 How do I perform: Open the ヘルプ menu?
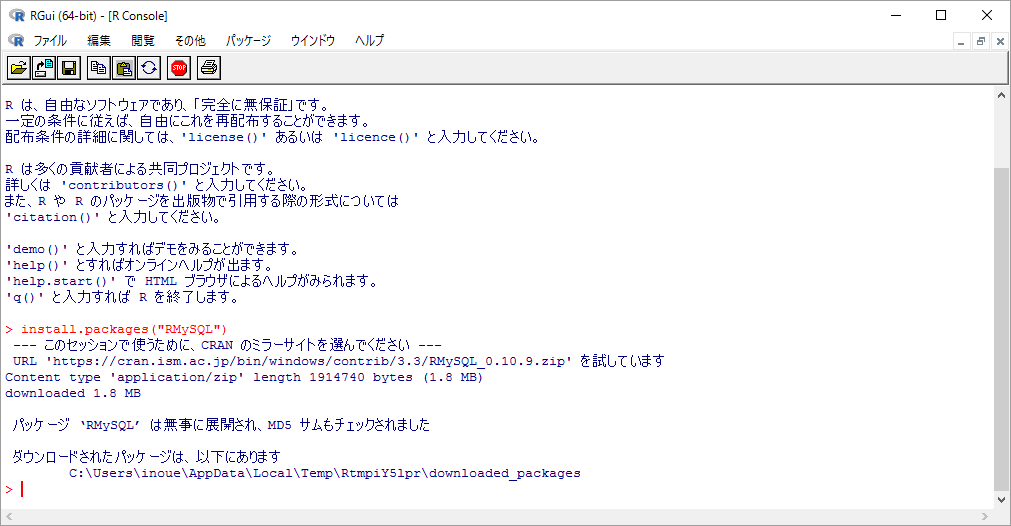(369, 41)
